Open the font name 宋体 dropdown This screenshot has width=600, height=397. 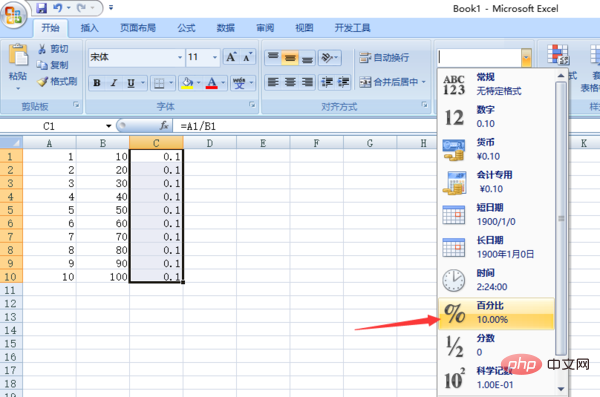180,57
